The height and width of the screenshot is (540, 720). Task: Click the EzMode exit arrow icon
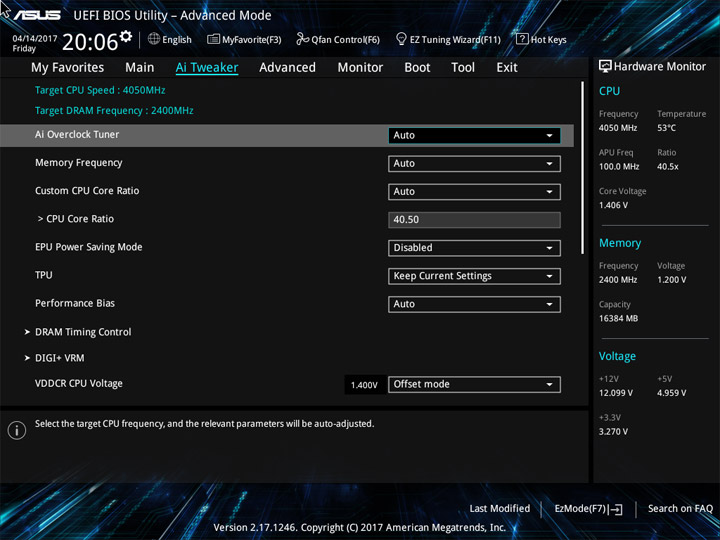(x=616, y=509)
